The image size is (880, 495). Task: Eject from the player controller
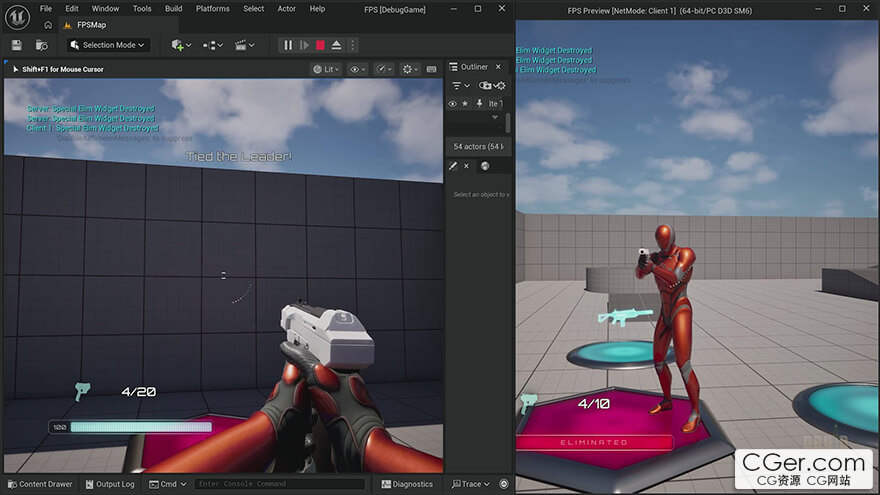tap(336, 45)
